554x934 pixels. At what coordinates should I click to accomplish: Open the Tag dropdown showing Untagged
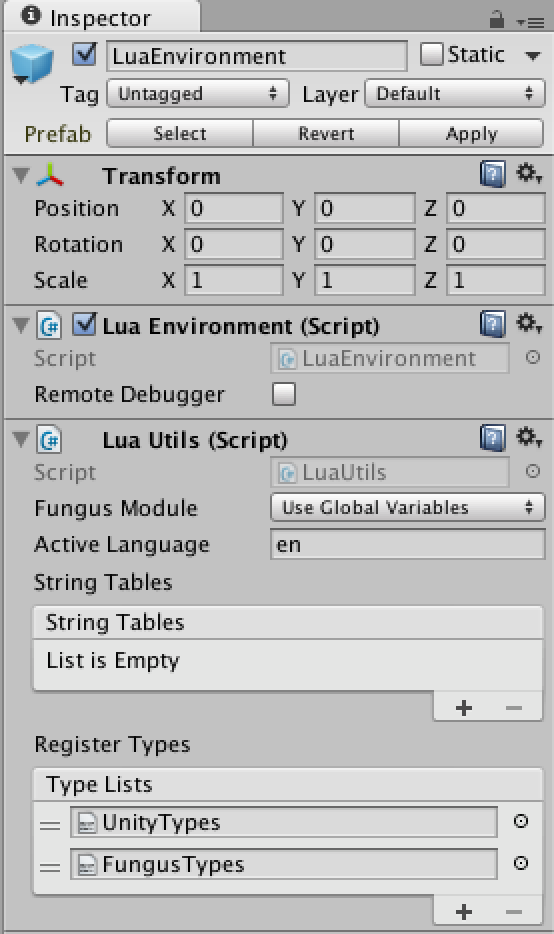click(197, 94)
